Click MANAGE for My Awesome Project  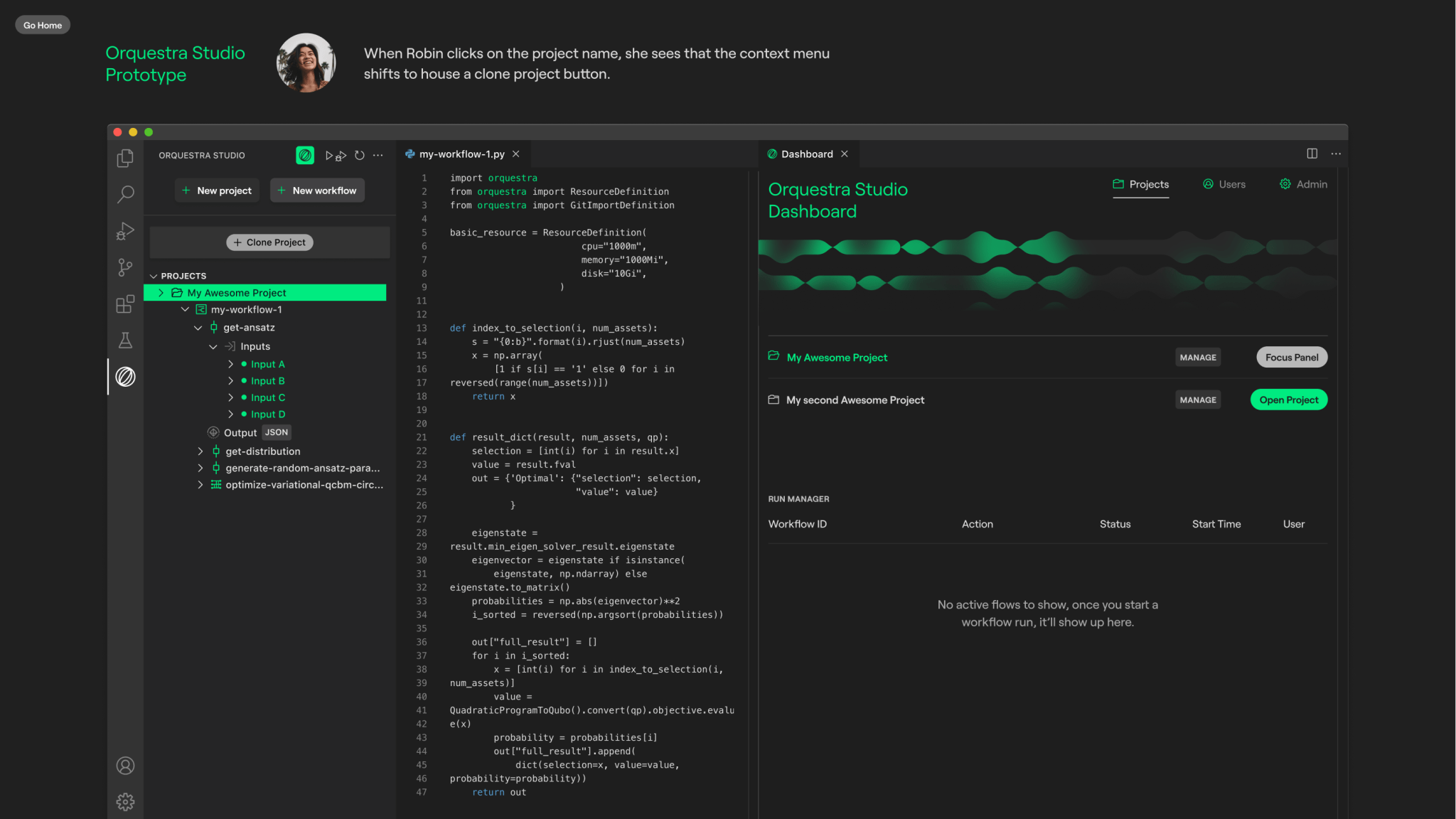click(x=1198, y=357)
